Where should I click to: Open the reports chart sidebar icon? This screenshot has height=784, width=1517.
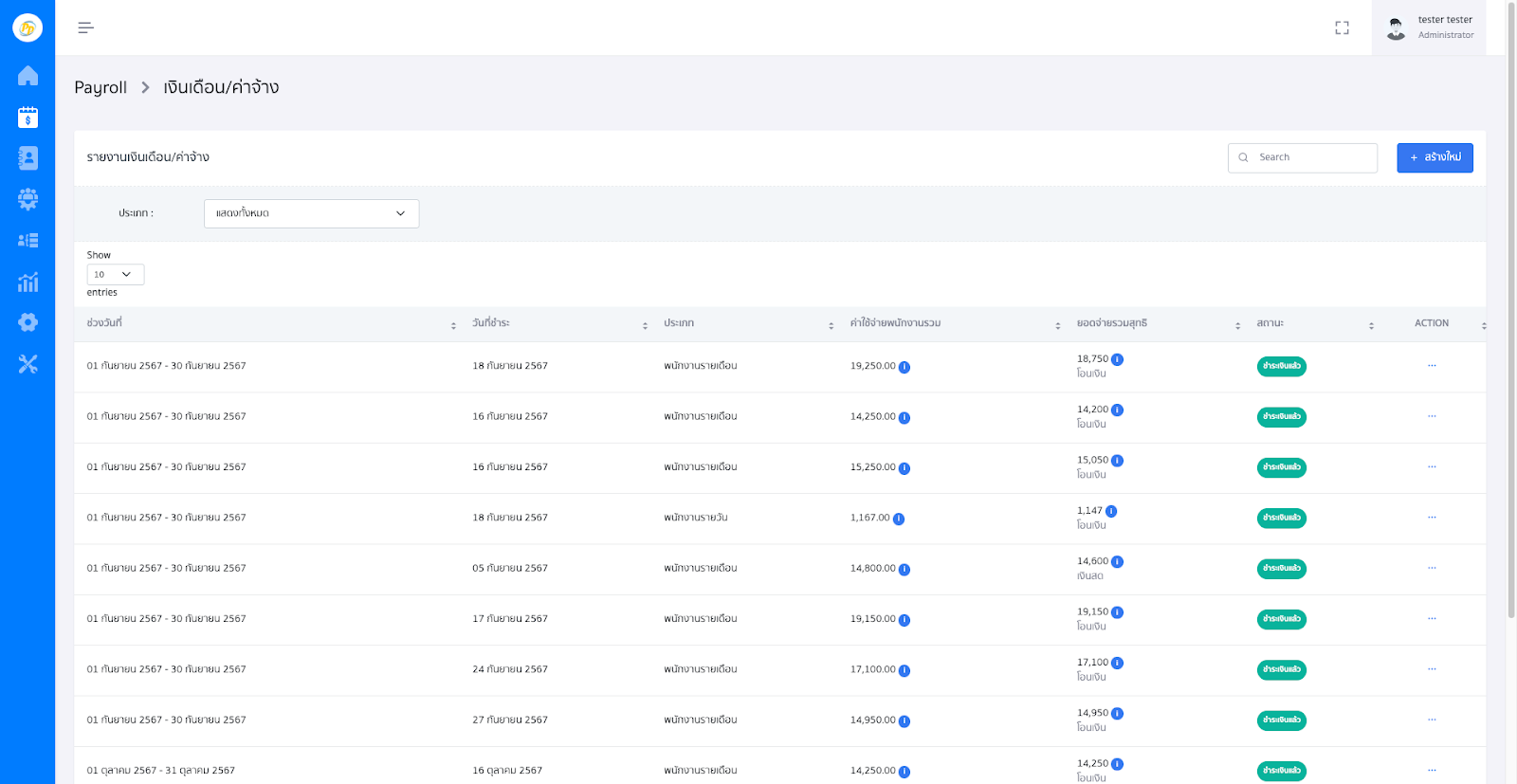pyautogui.click(x=27, y=282)
